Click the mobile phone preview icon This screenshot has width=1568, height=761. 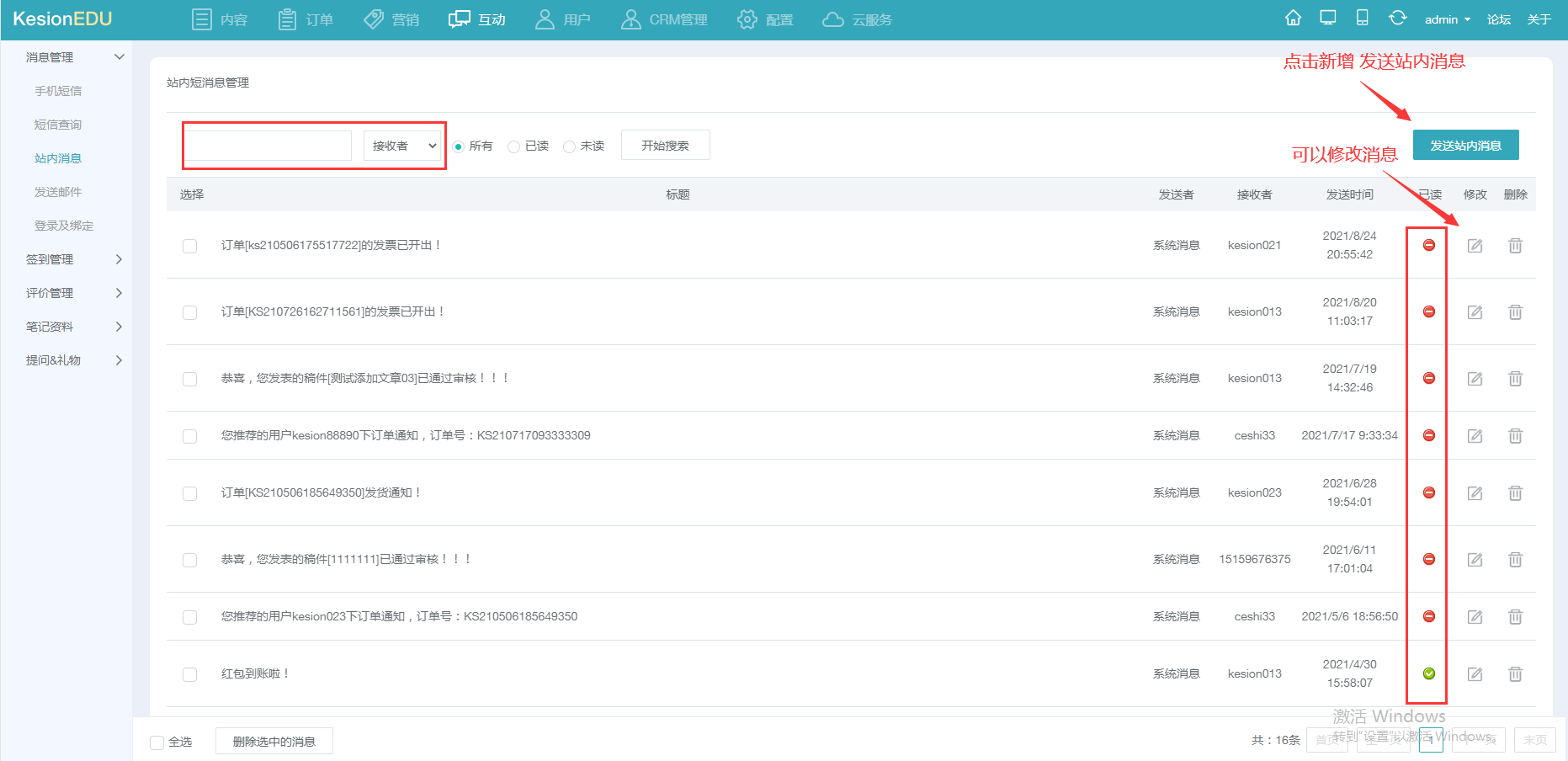pos(1362,19)
